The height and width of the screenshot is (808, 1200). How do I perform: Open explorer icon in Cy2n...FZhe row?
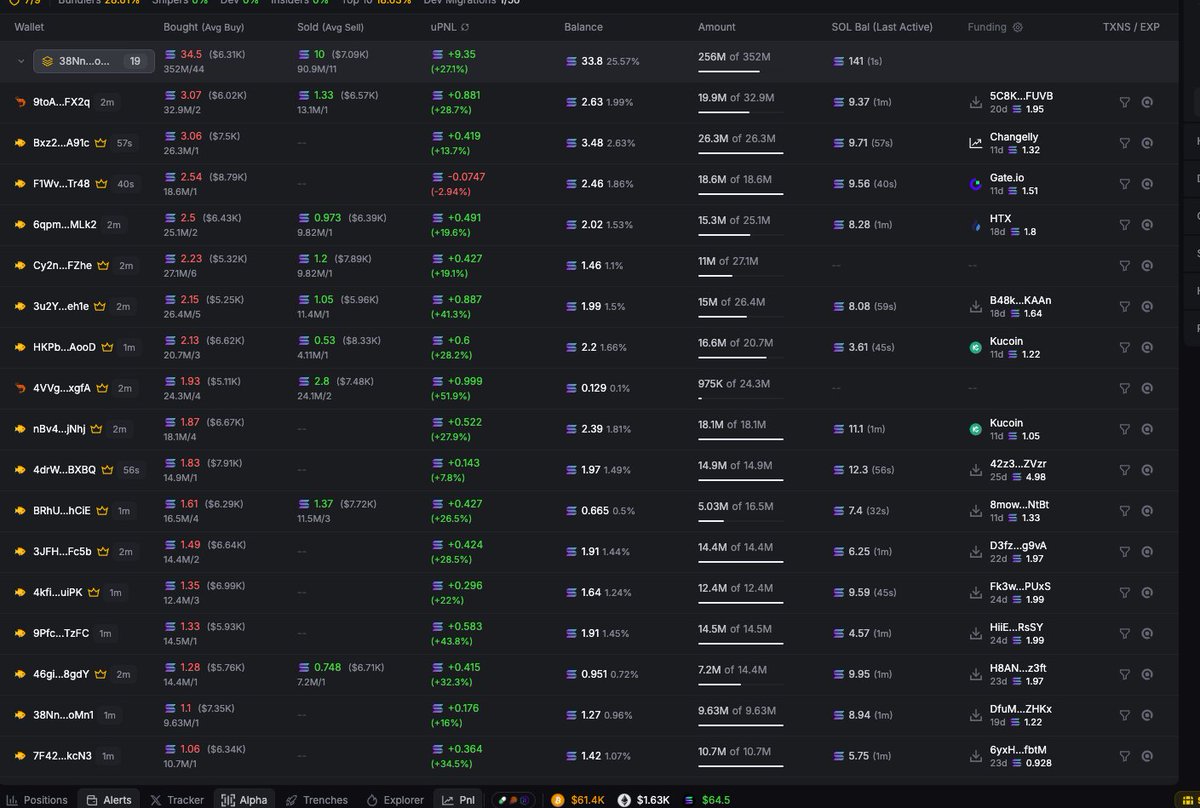click(1147, 266)
